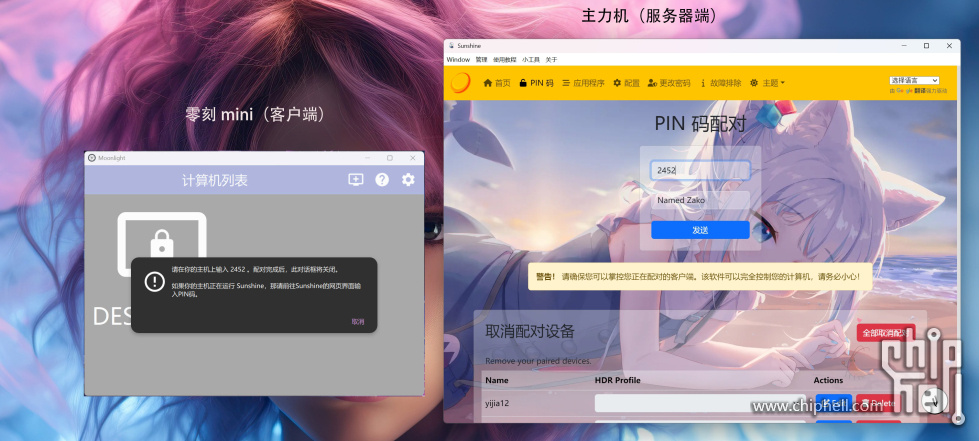Click the Moonlight app icon in title bar
Screen dimensions: 979x441
click(x=92, y=158)
